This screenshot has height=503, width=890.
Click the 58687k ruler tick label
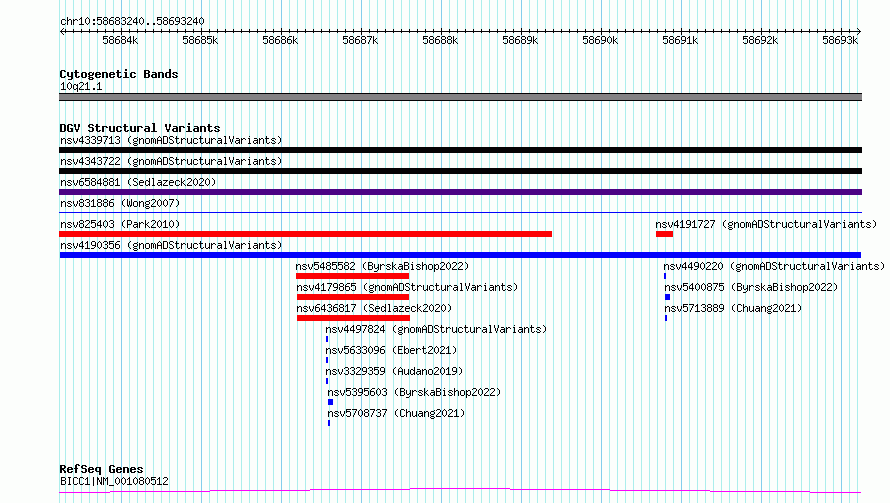[x=360, y=40]
